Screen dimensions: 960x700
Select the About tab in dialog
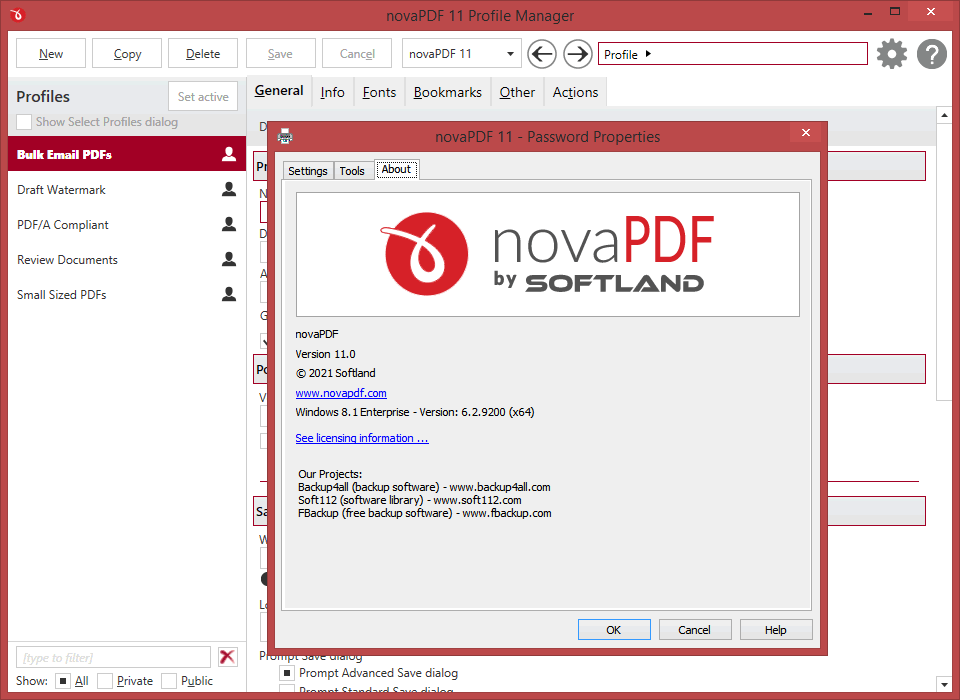(x=396, y=170)
